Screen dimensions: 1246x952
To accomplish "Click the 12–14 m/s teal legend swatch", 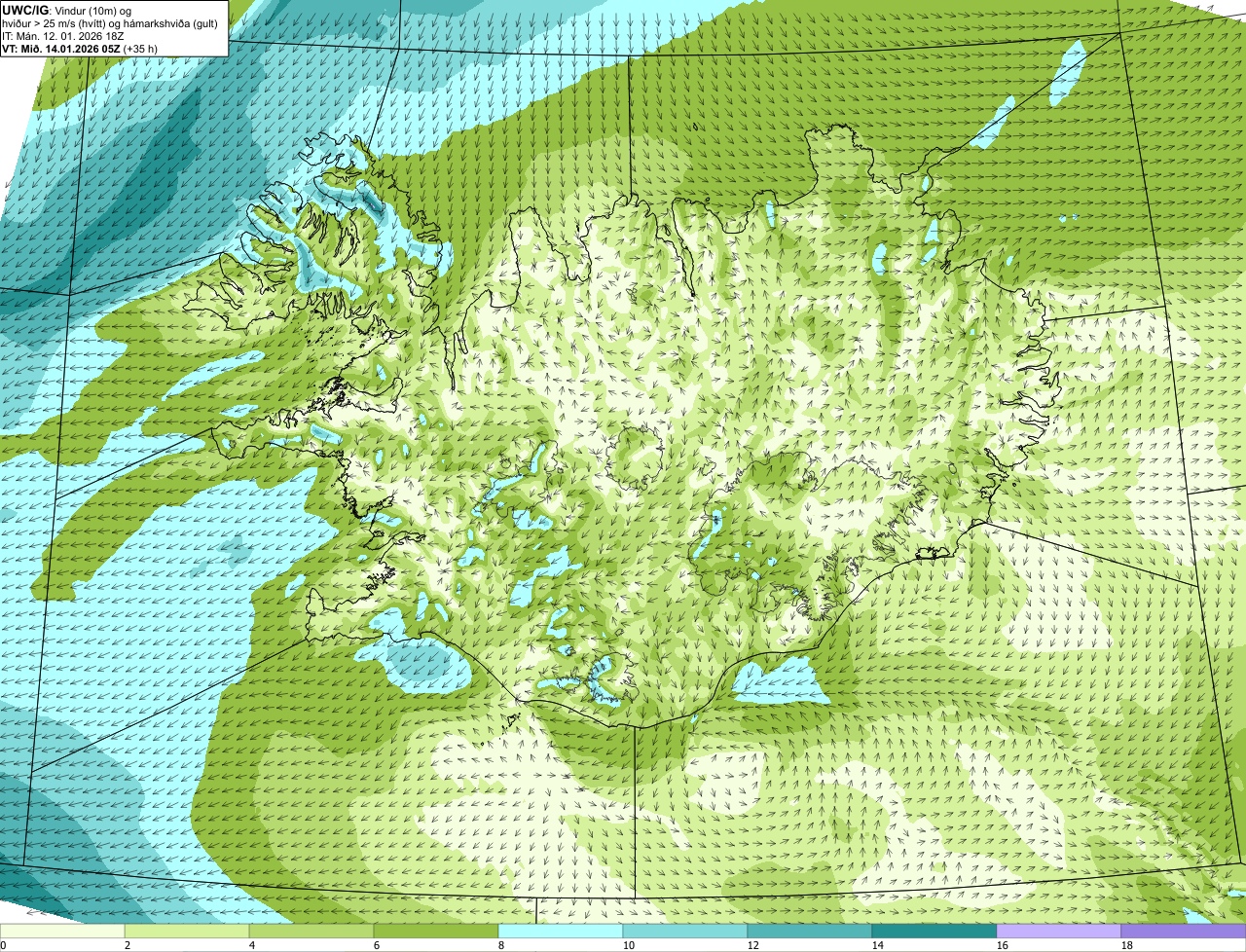I will click(x=810, y=931).
